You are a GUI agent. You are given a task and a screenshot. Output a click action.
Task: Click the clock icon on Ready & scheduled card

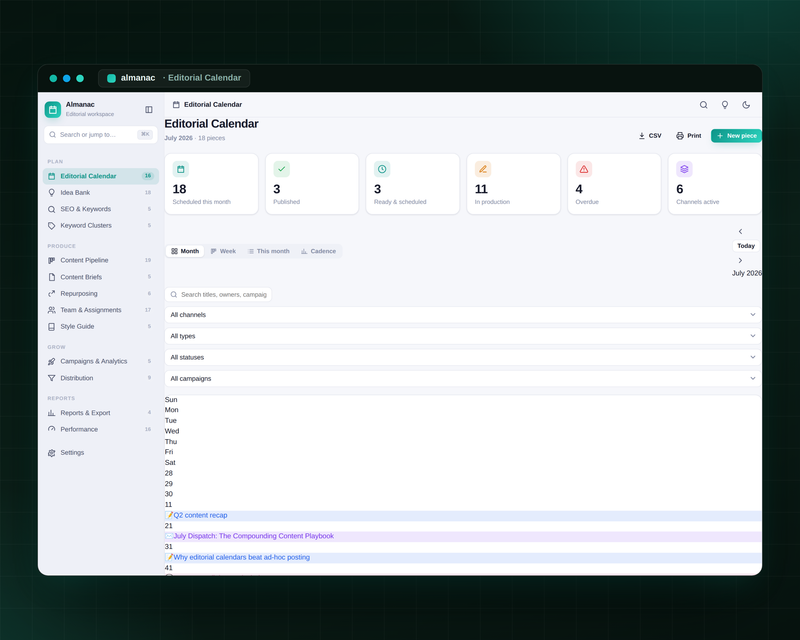(x=382, y=169)
